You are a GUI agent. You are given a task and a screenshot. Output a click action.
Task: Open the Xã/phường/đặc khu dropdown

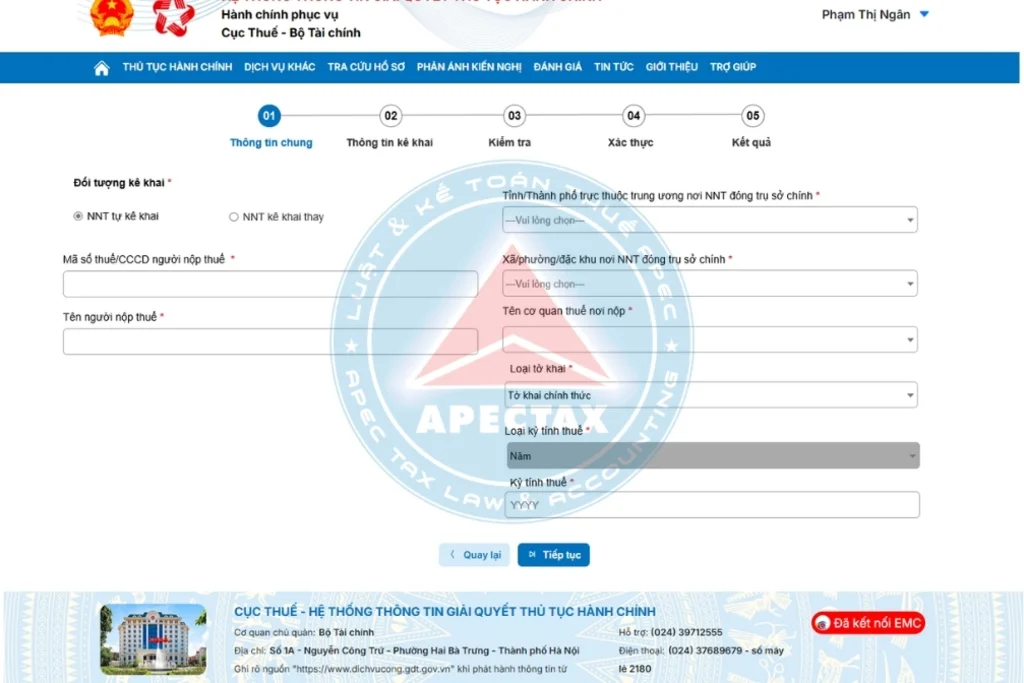click(x=710, y=283)
